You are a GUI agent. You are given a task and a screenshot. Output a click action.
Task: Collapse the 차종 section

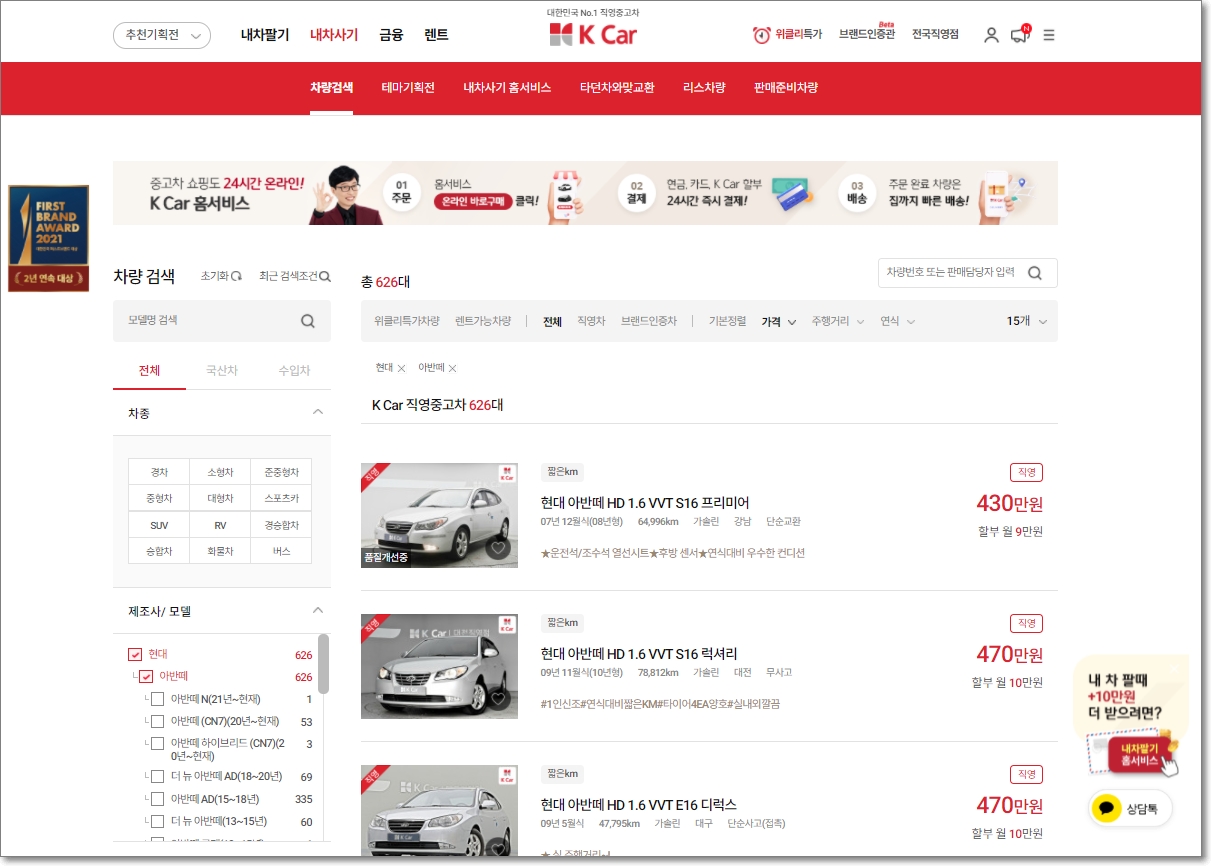pyautogui.click(x=318, y=412)
